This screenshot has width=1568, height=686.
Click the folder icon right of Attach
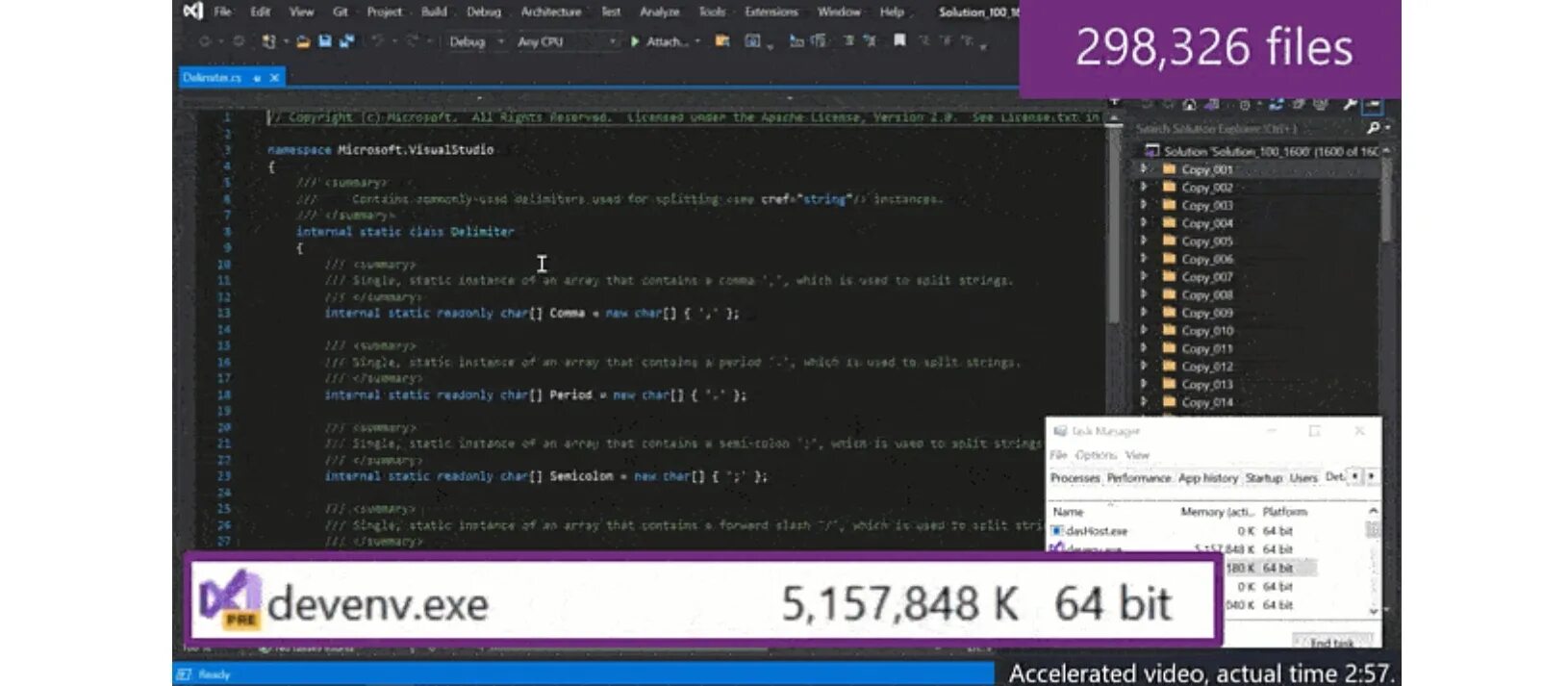click(x=722, y=41)
